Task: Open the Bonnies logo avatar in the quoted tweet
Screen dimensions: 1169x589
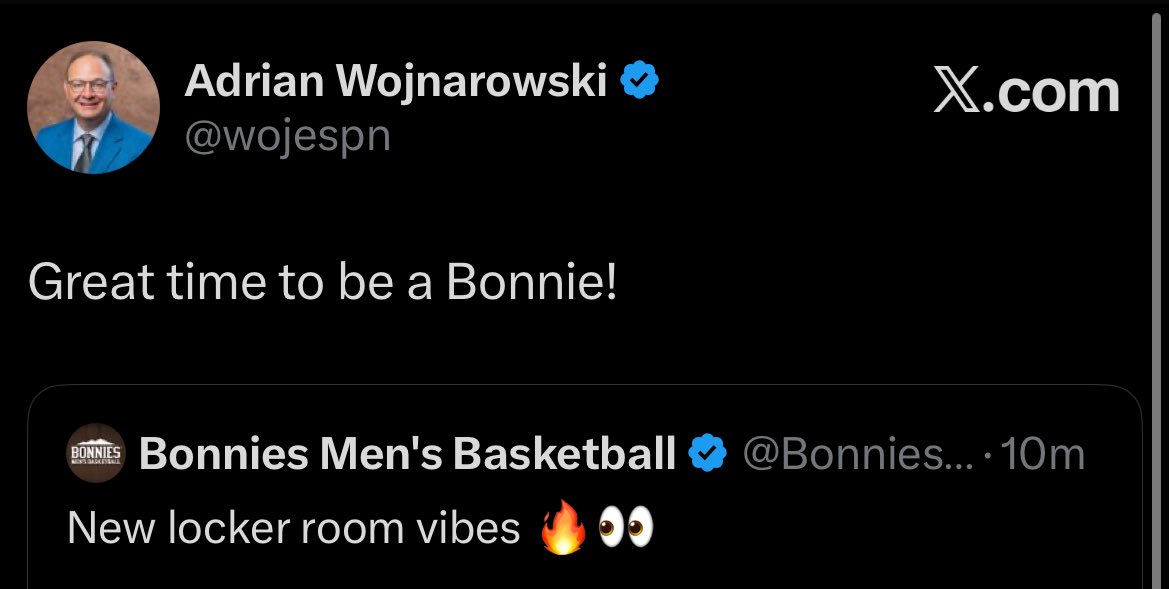Action: pyautogui.click(x=96, y=454)
